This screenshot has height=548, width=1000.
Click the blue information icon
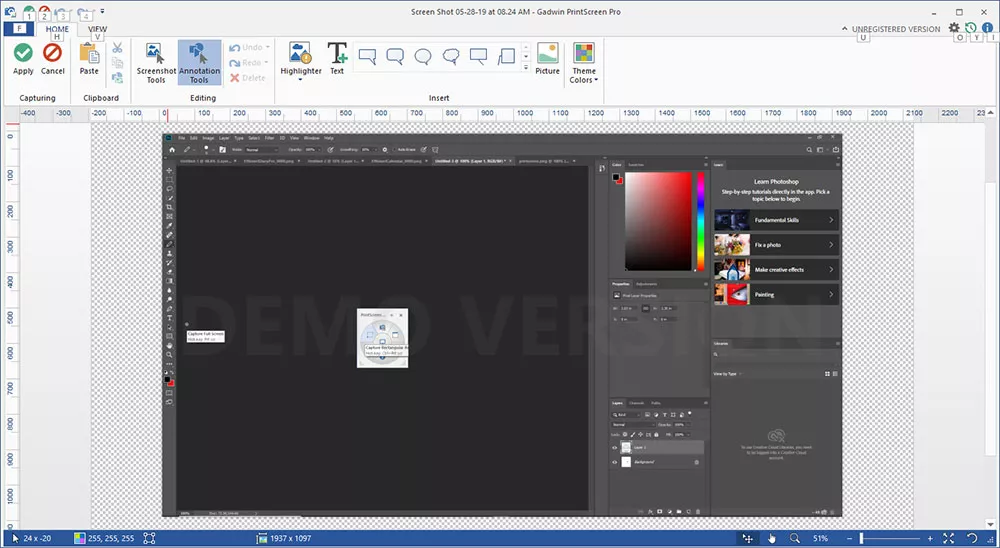pyautogui.click(x=987, y=28)
